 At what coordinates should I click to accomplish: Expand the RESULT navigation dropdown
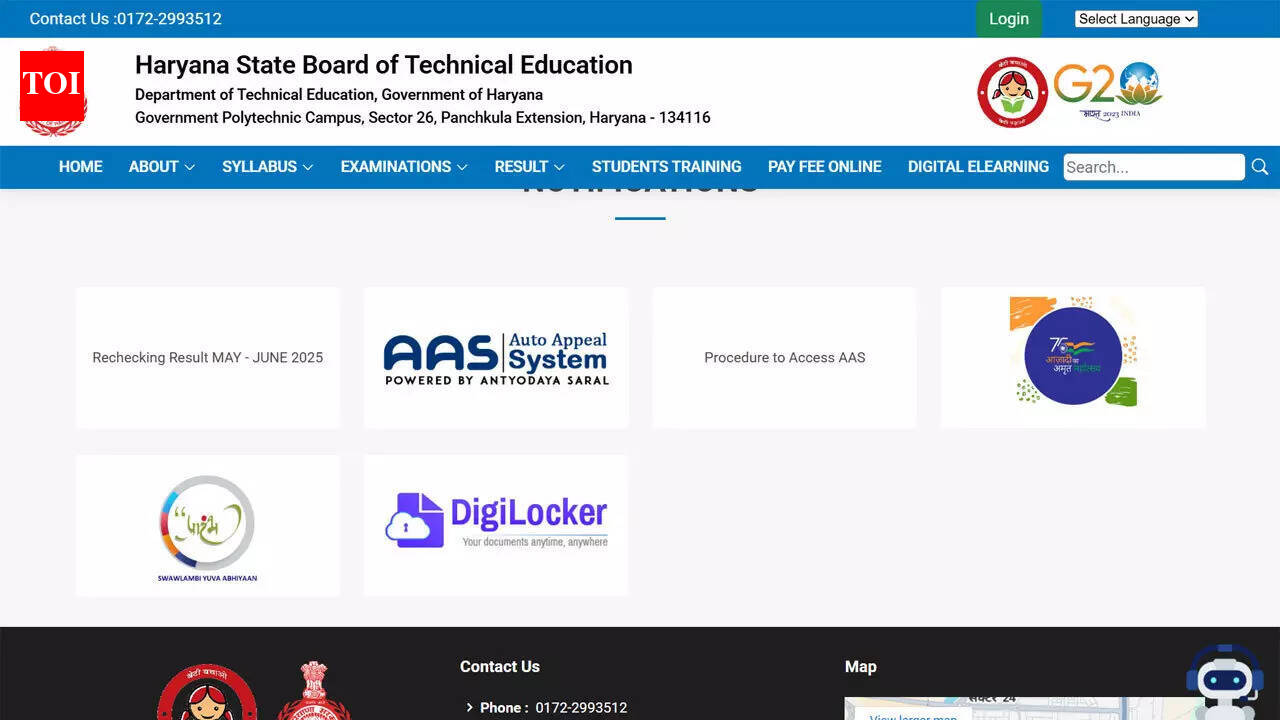529,167
